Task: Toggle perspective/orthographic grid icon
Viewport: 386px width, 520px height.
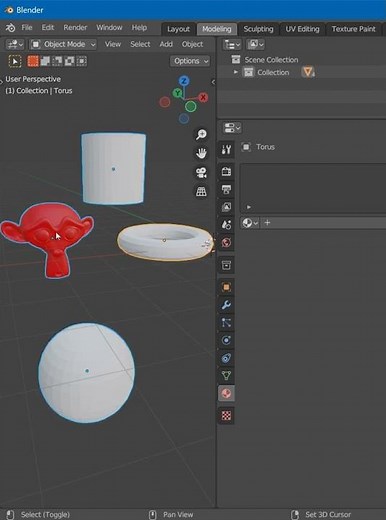Action: 201,191
